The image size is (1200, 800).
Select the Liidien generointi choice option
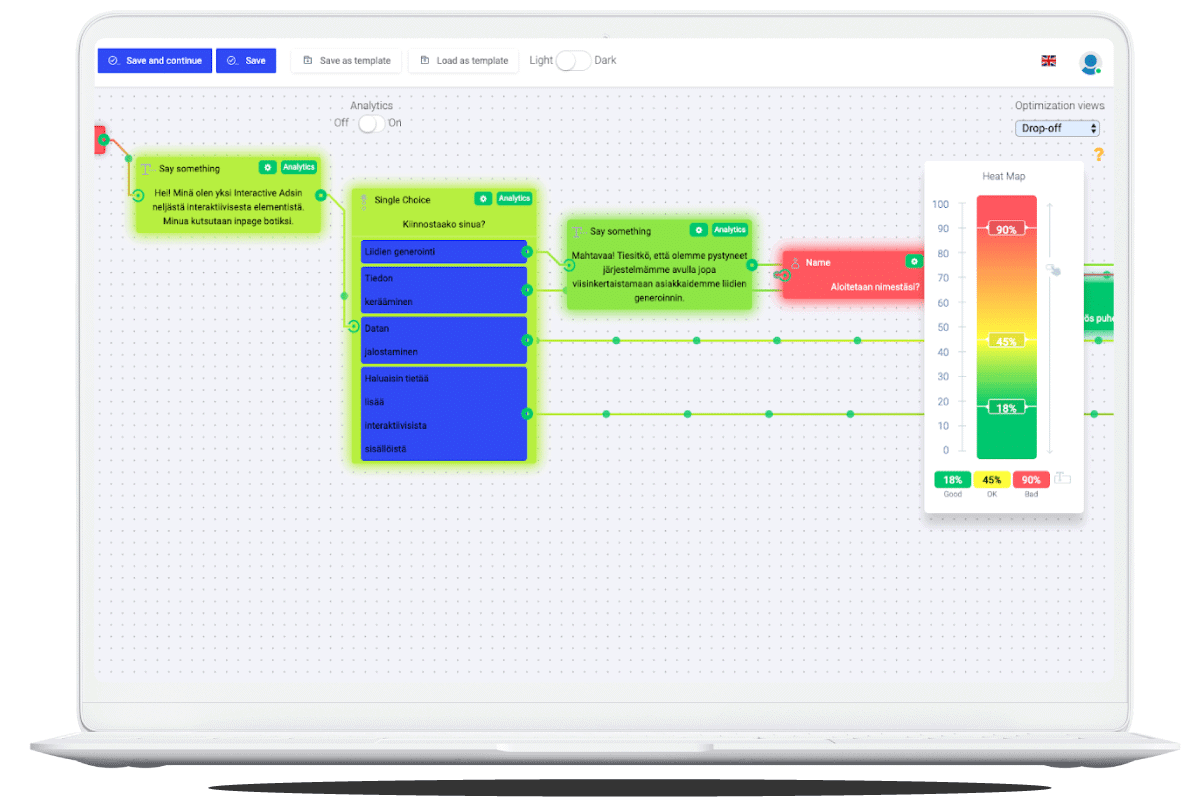pos(444,251)
